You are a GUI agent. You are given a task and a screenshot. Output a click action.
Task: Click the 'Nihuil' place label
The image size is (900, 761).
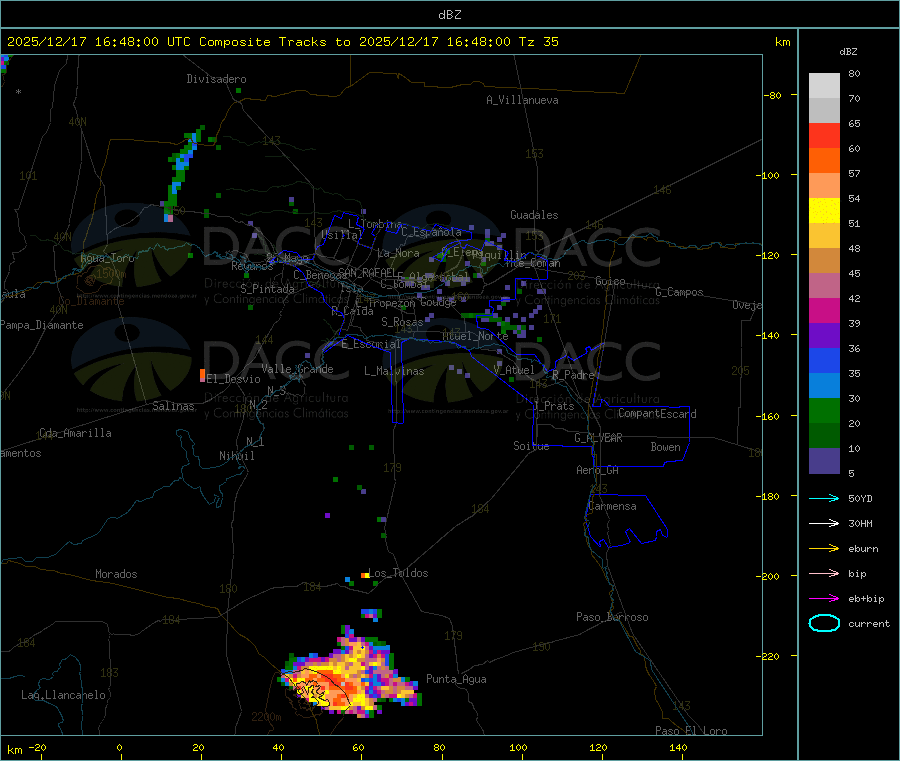236,456
